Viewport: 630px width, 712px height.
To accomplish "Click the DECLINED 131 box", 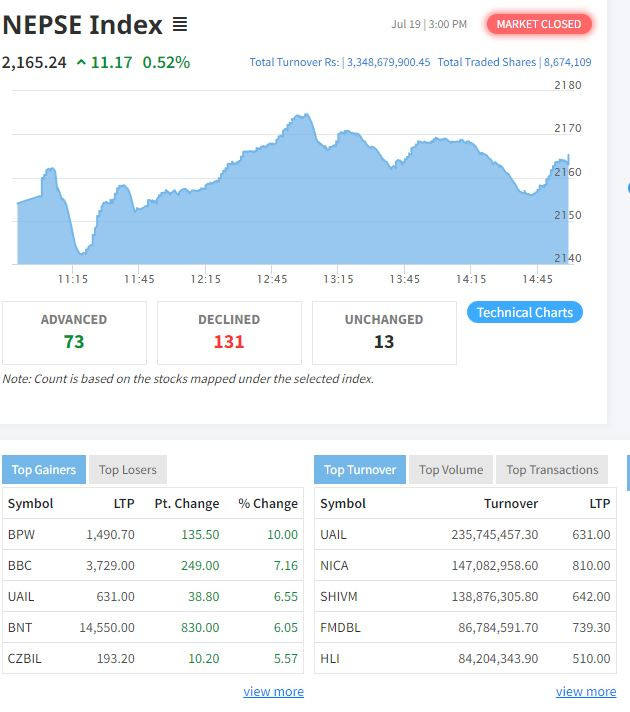I will coord(229,333).
